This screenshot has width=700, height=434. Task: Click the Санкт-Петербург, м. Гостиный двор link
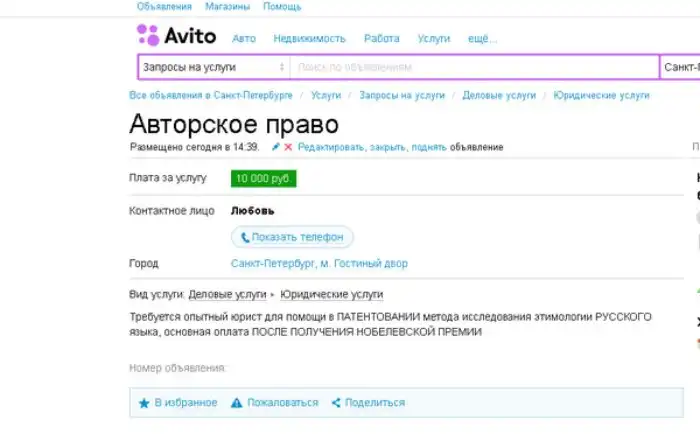point(319,264)
